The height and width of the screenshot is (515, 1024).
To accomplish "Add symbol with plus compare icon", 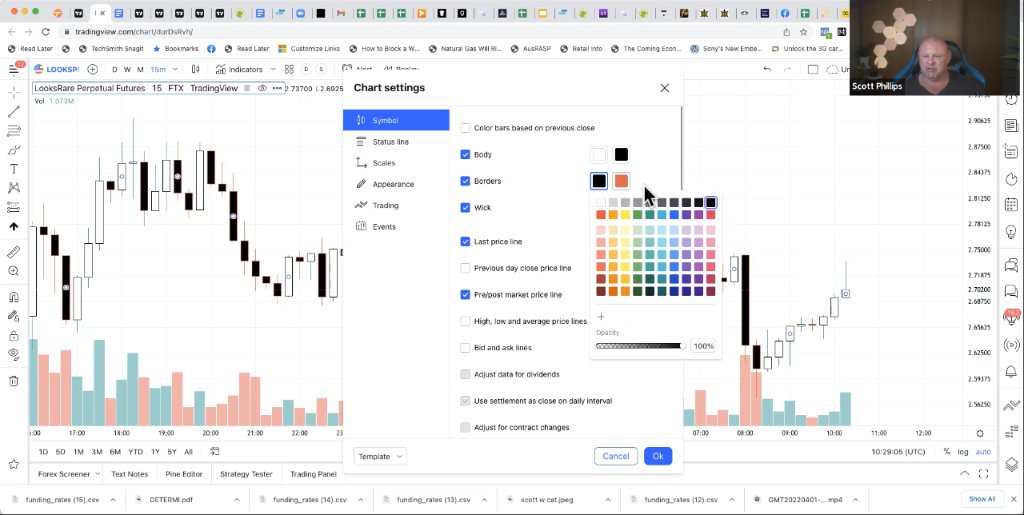I will 93,69.
